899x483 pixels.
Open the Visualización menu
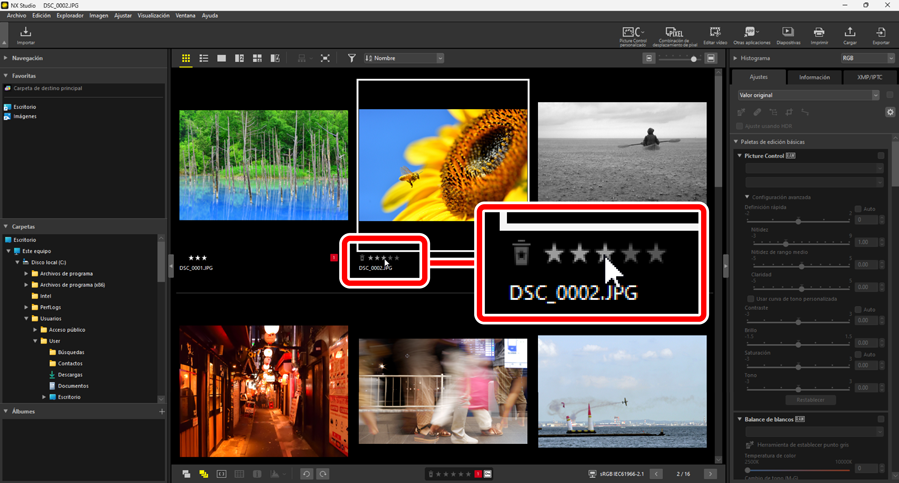pyautogui.click(x=153, y=16)
